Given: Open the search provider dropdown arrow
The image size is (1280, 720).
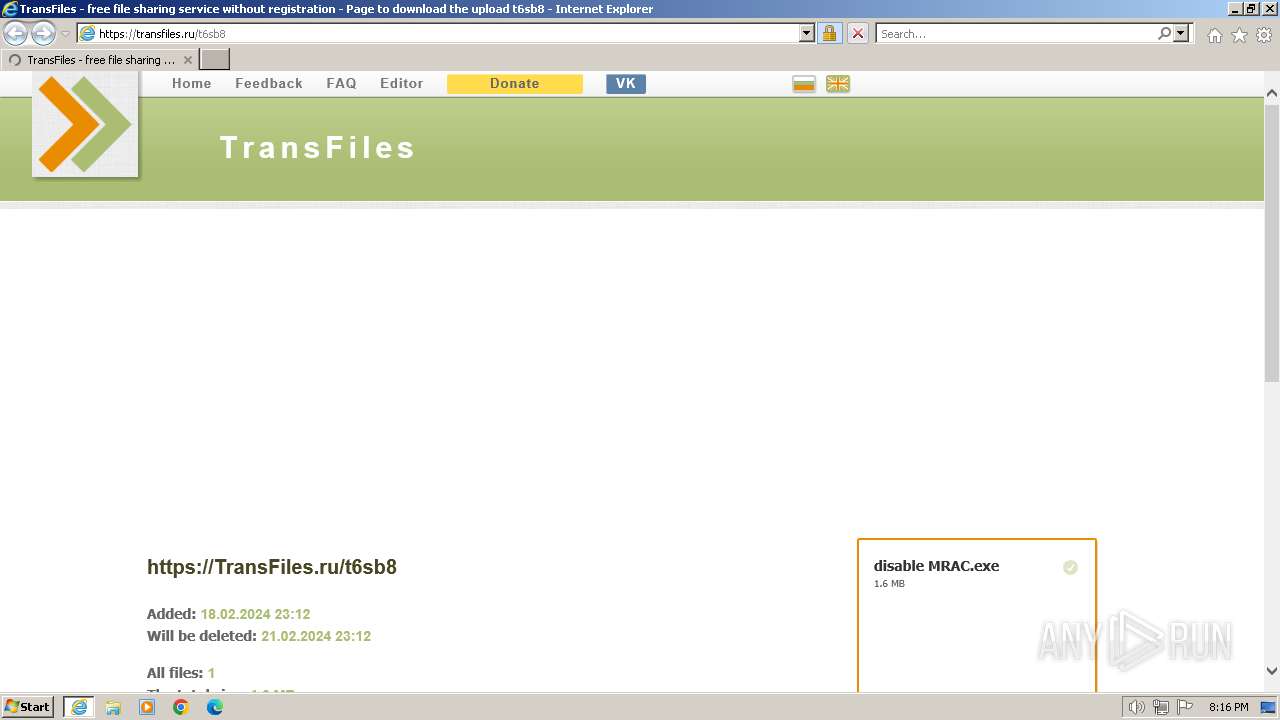Looking at the screenshot, I should (1181, 33).
